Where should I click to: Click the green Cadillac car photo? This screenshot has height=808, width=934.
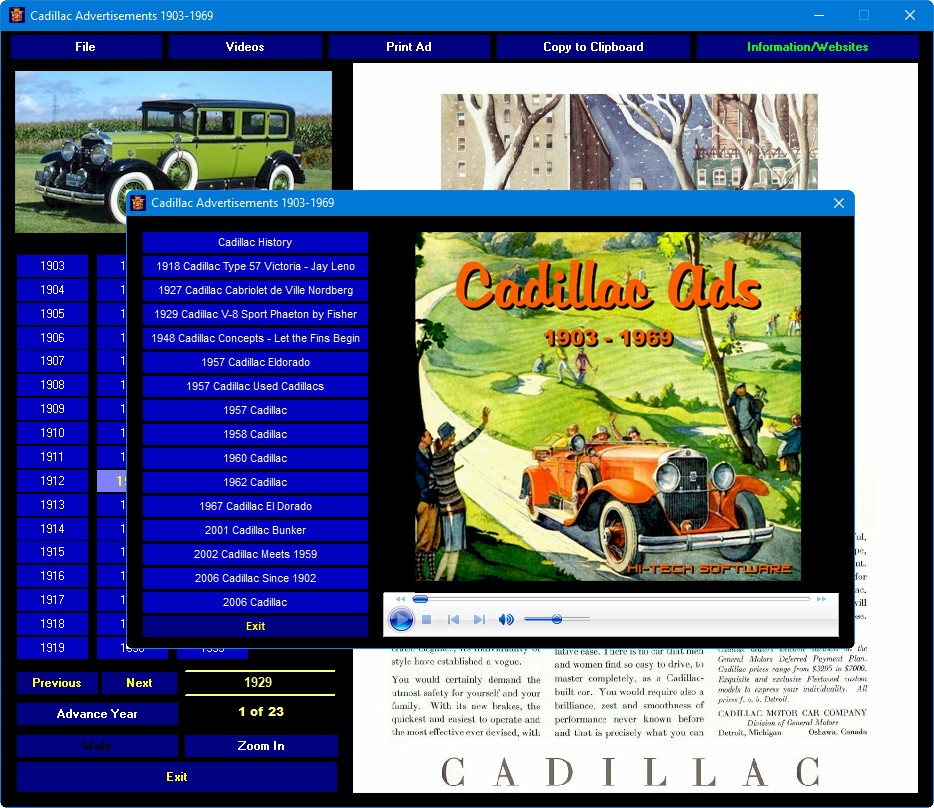point(173,151)
